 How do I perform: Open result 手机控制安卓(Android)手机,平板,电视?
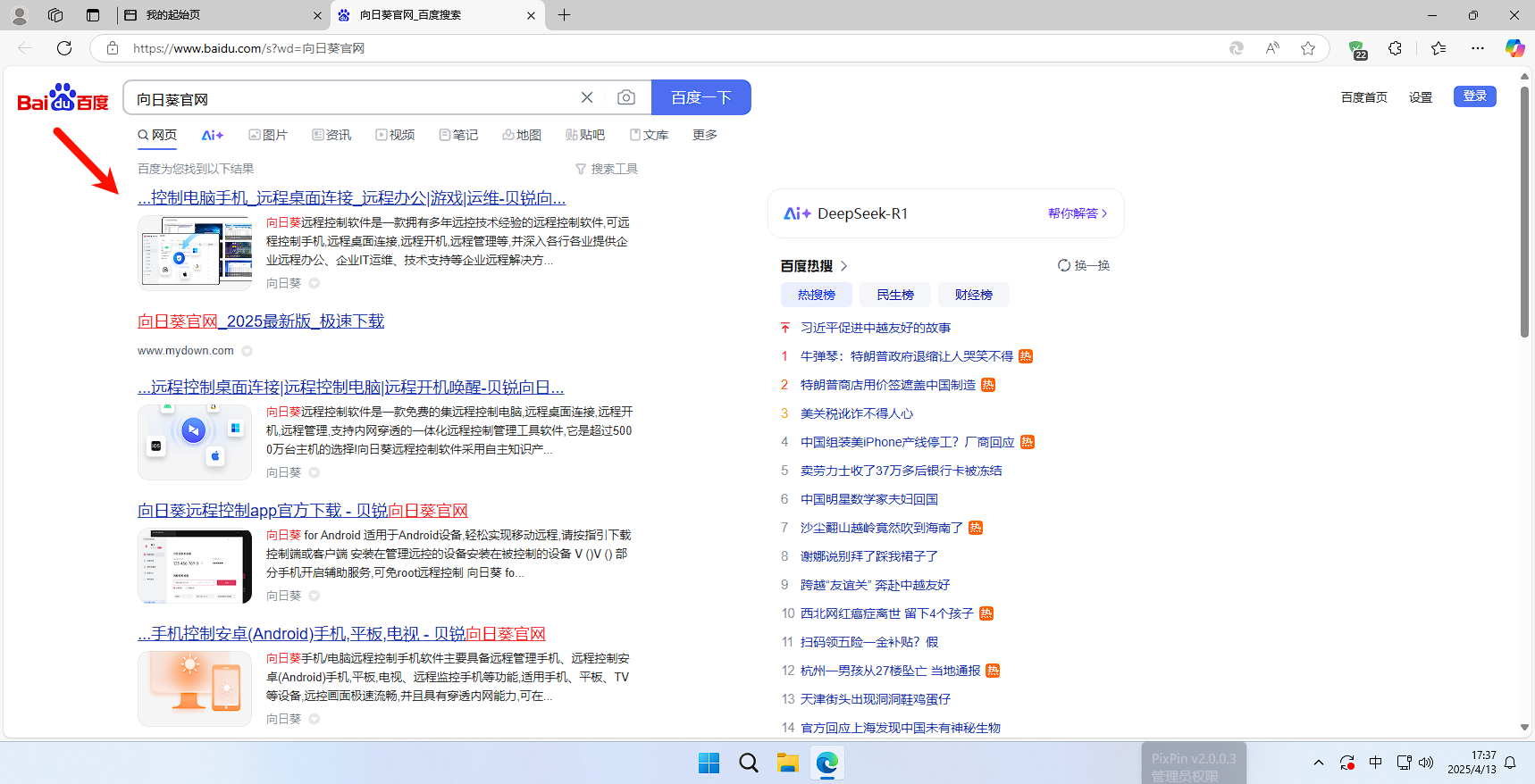point(341,633)
